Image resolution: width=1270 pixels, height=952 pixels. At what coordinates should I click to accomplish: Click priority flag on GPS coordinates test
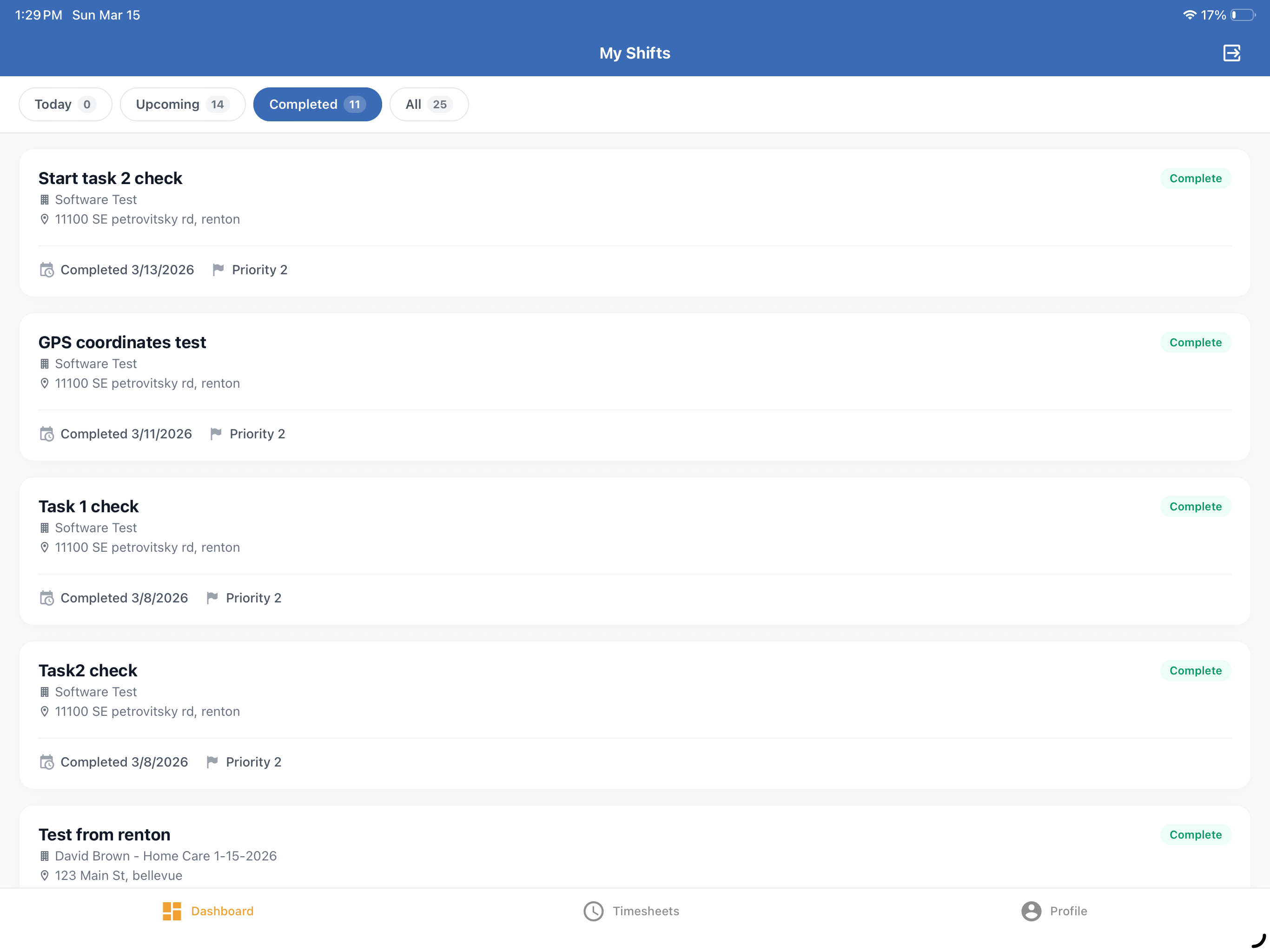[x=215, y=434]
